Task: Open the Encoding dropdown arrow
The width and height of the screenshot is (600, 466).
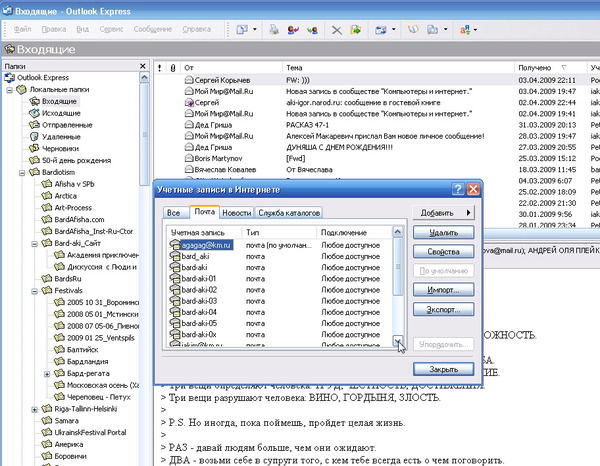Action: [475, 29]
